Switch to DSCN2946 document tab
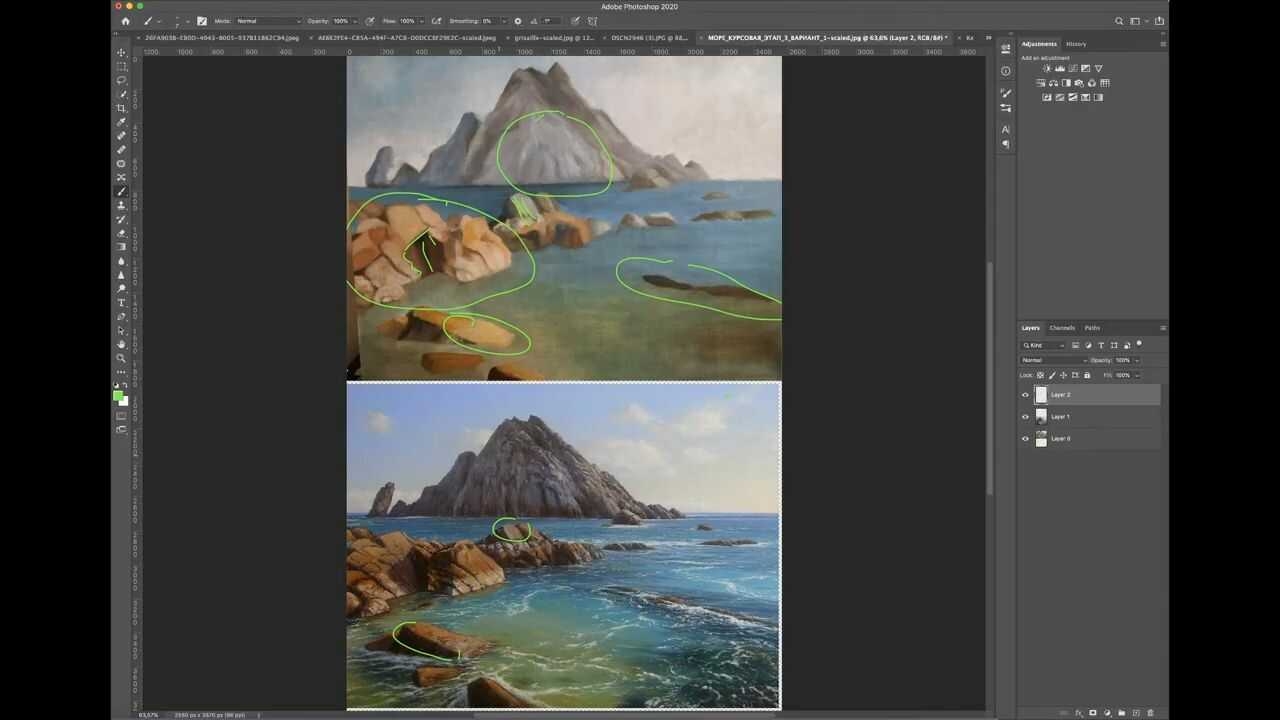This screenshot has height=720, width=1280. point(649,38)
